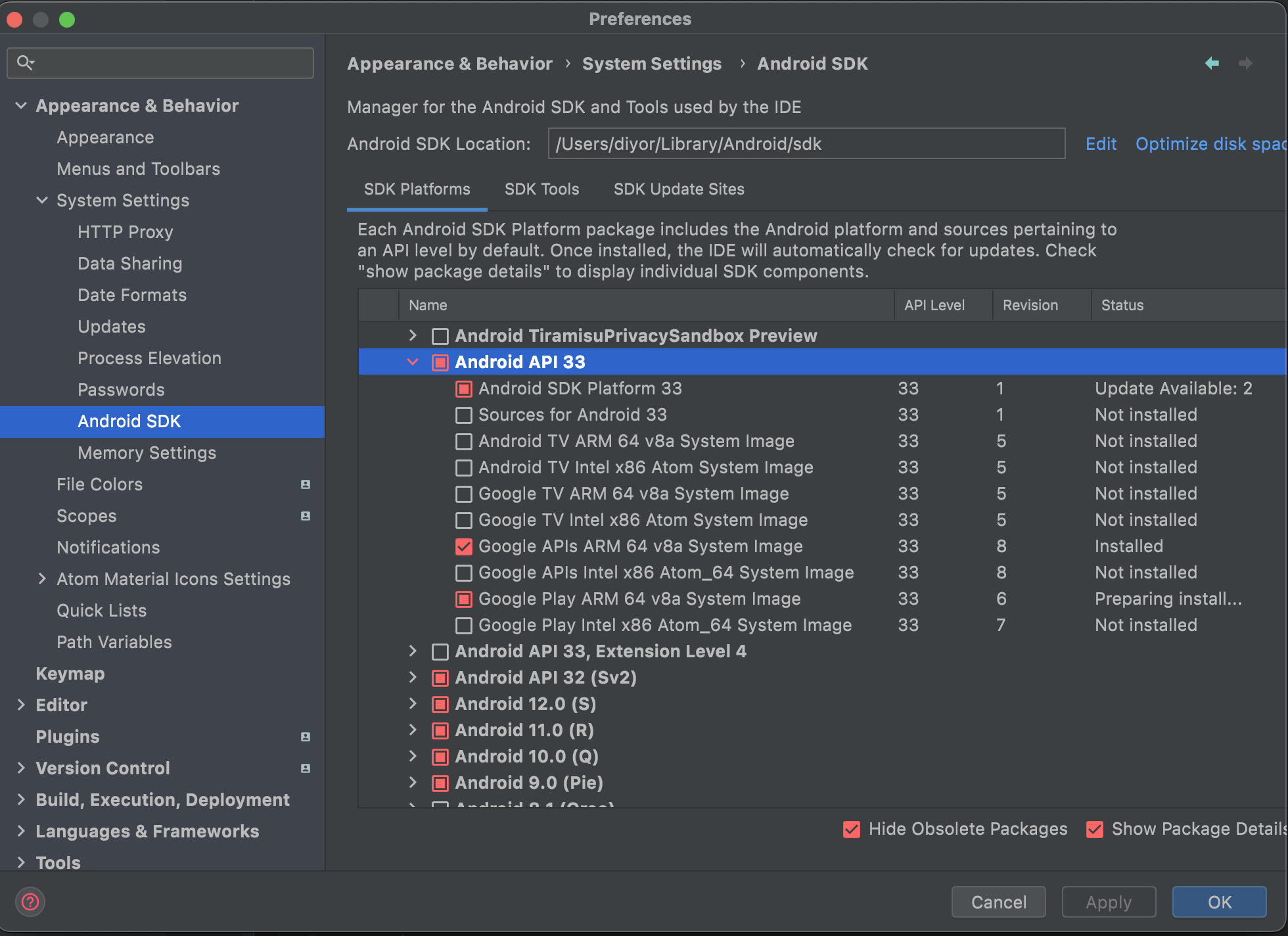Viewport: 1288px width, 936px height.
Task: Expand the Editor settings section
Action: click(x=21, y=705)
